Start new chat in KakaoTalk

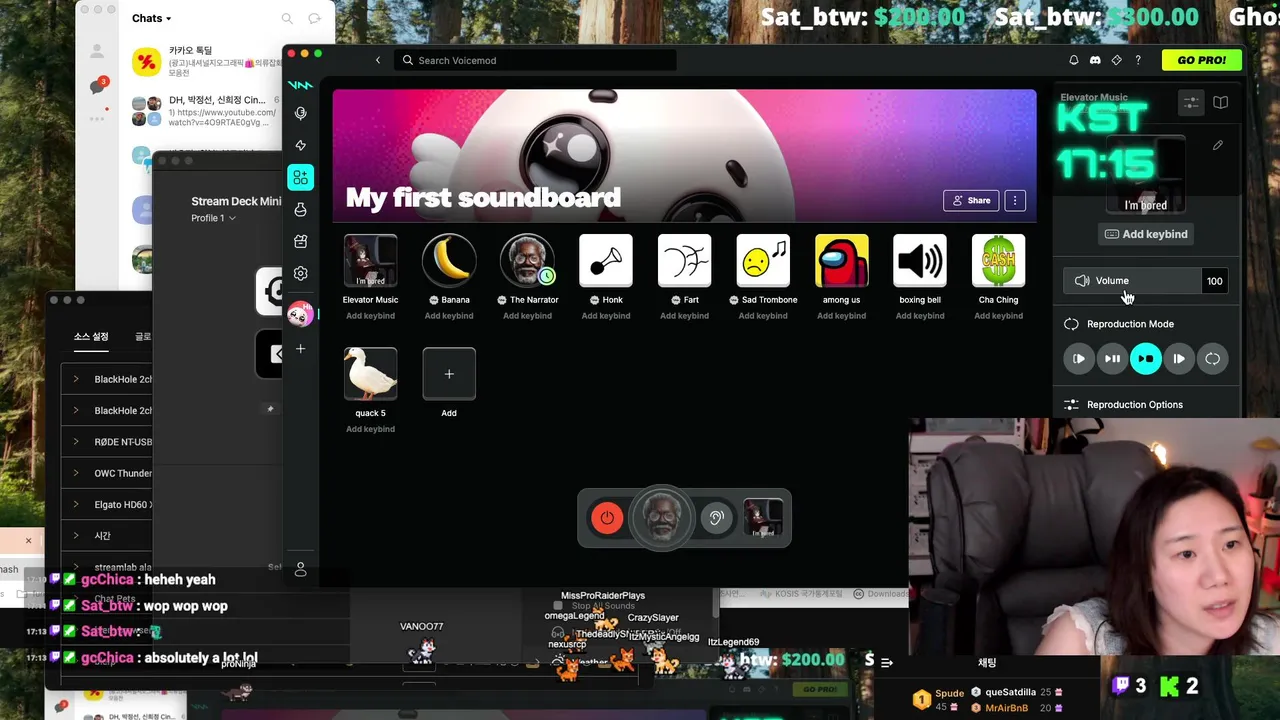click(314, 18)
